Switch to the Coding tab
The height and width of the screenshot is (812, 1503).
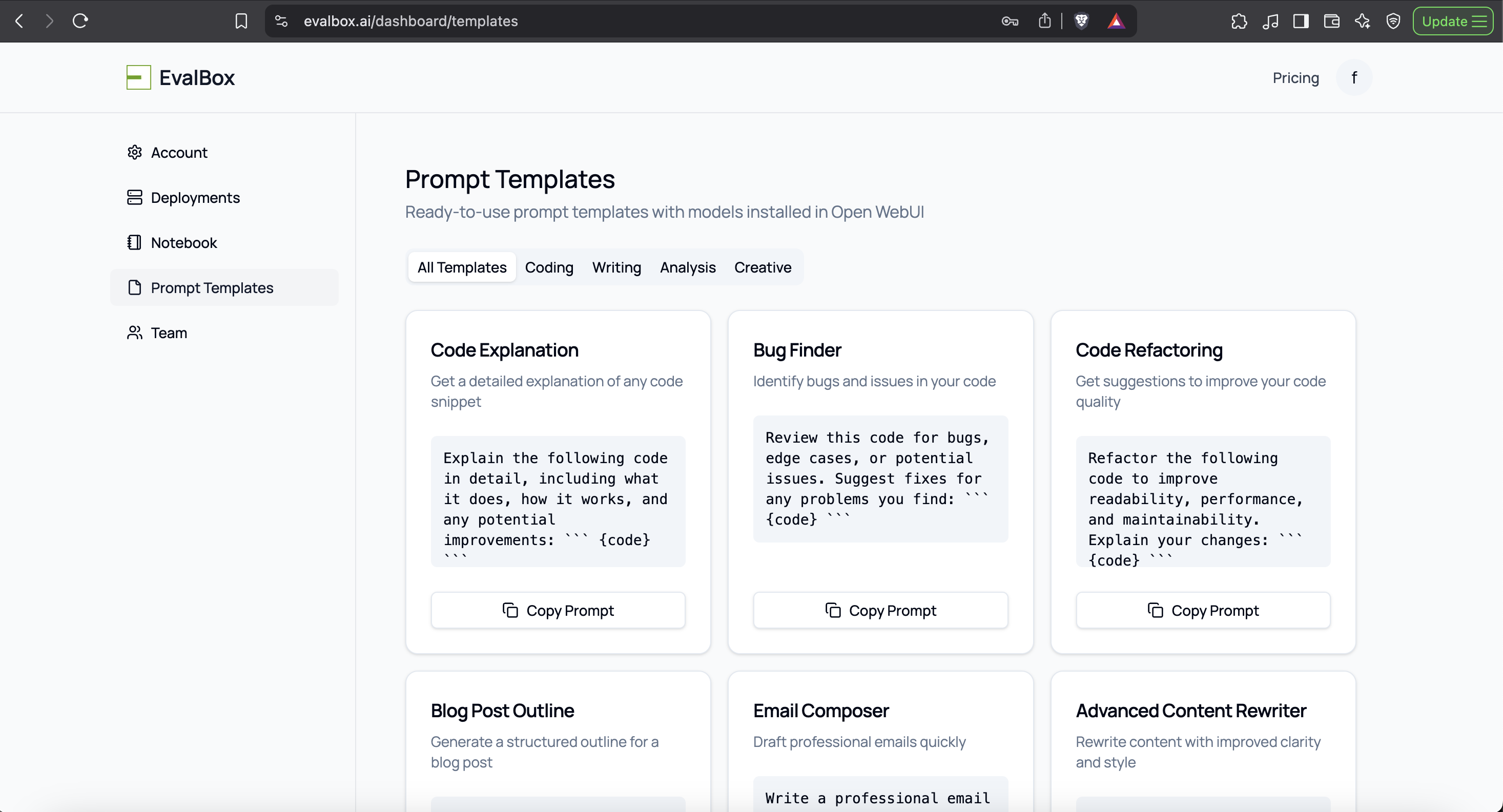[x=549, y=267]
